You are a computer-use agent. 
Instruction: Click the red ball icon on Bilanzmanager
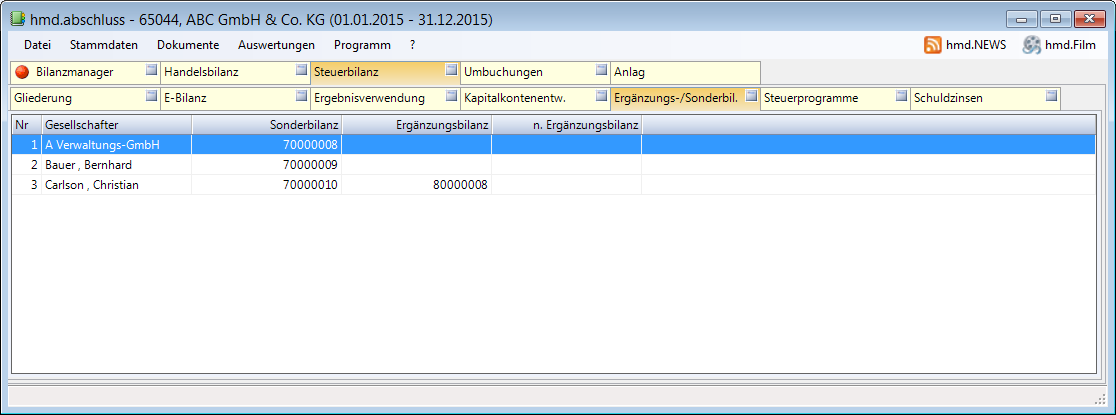click(x=22, y=72)
